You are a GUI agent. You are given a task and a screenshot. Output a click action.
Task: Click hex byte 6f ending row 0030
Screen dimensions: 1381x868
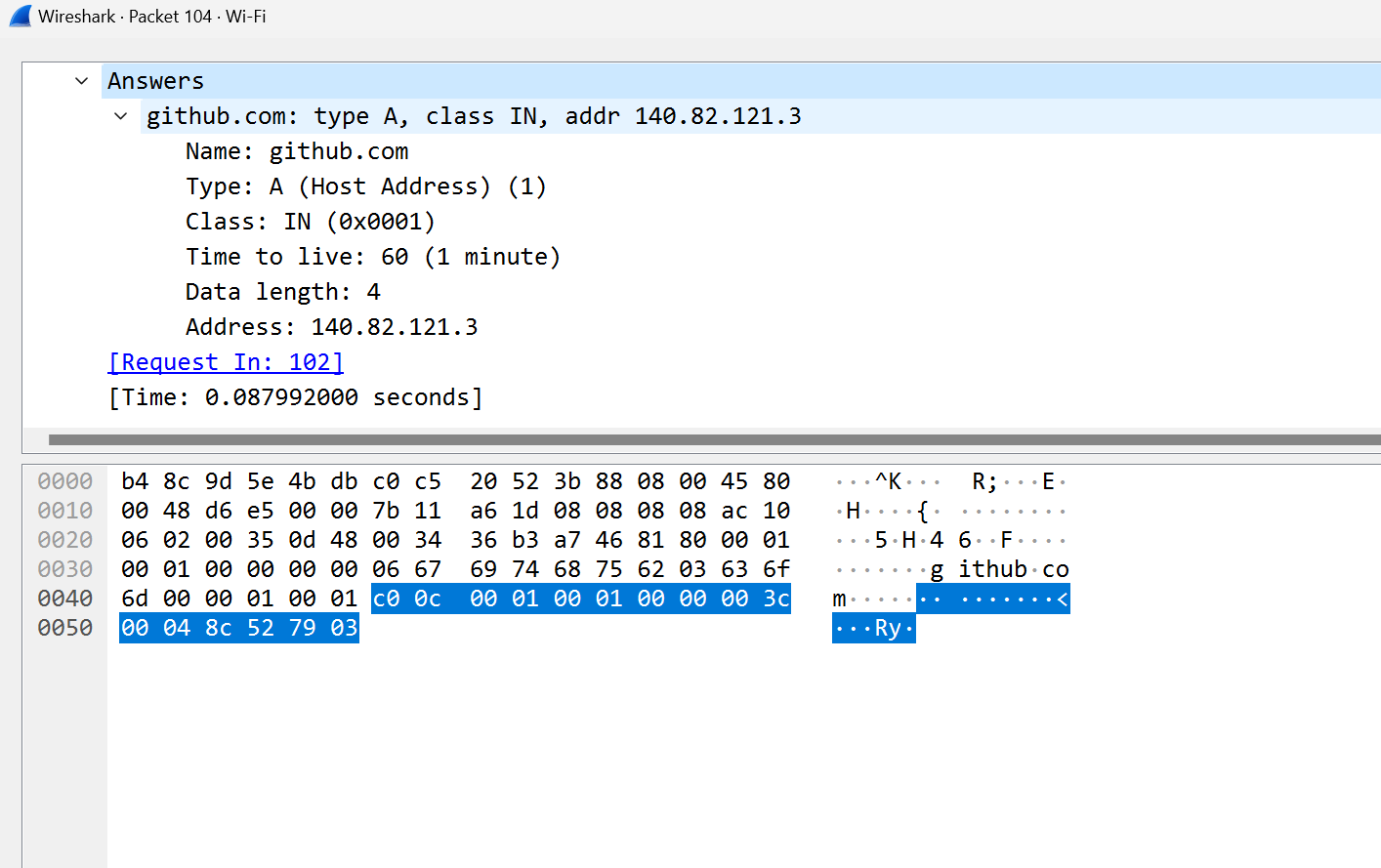776,569
